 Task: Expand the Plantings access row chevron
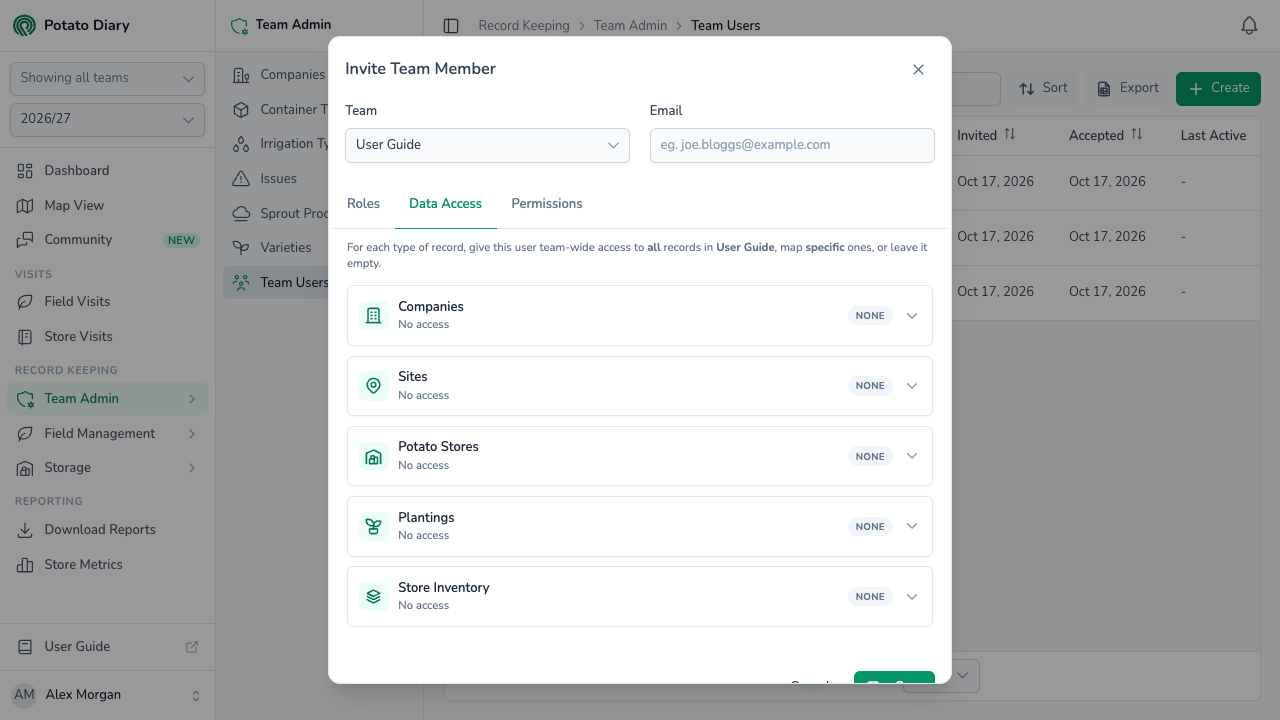click(912, 526)
